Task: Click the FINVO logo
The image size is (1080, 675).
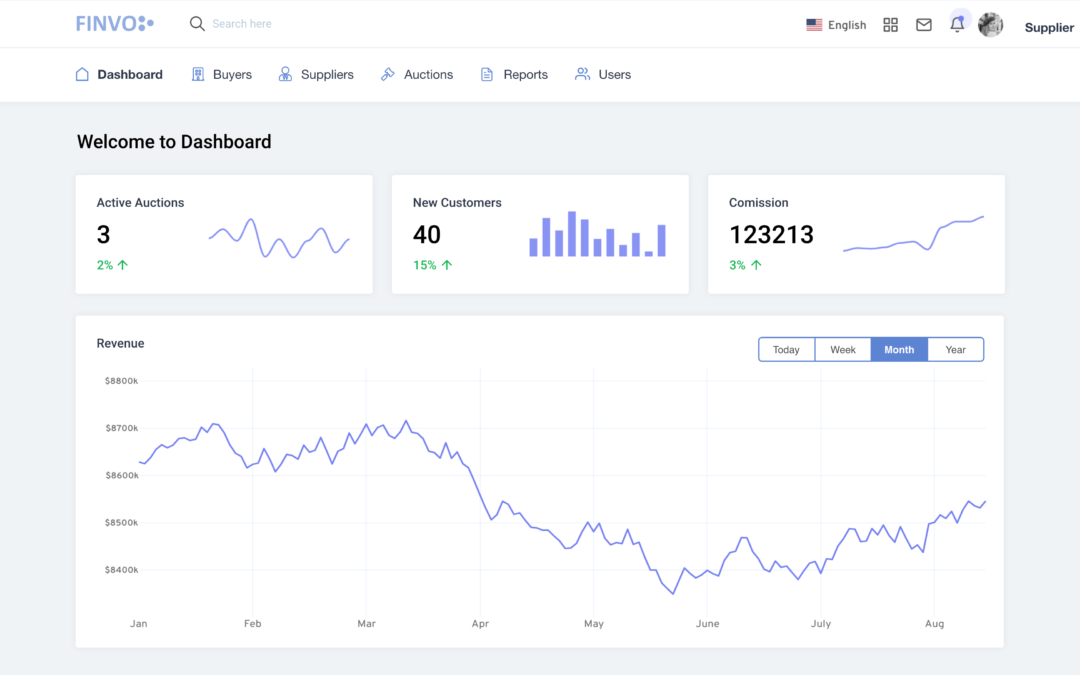Action: pos(115,24)
